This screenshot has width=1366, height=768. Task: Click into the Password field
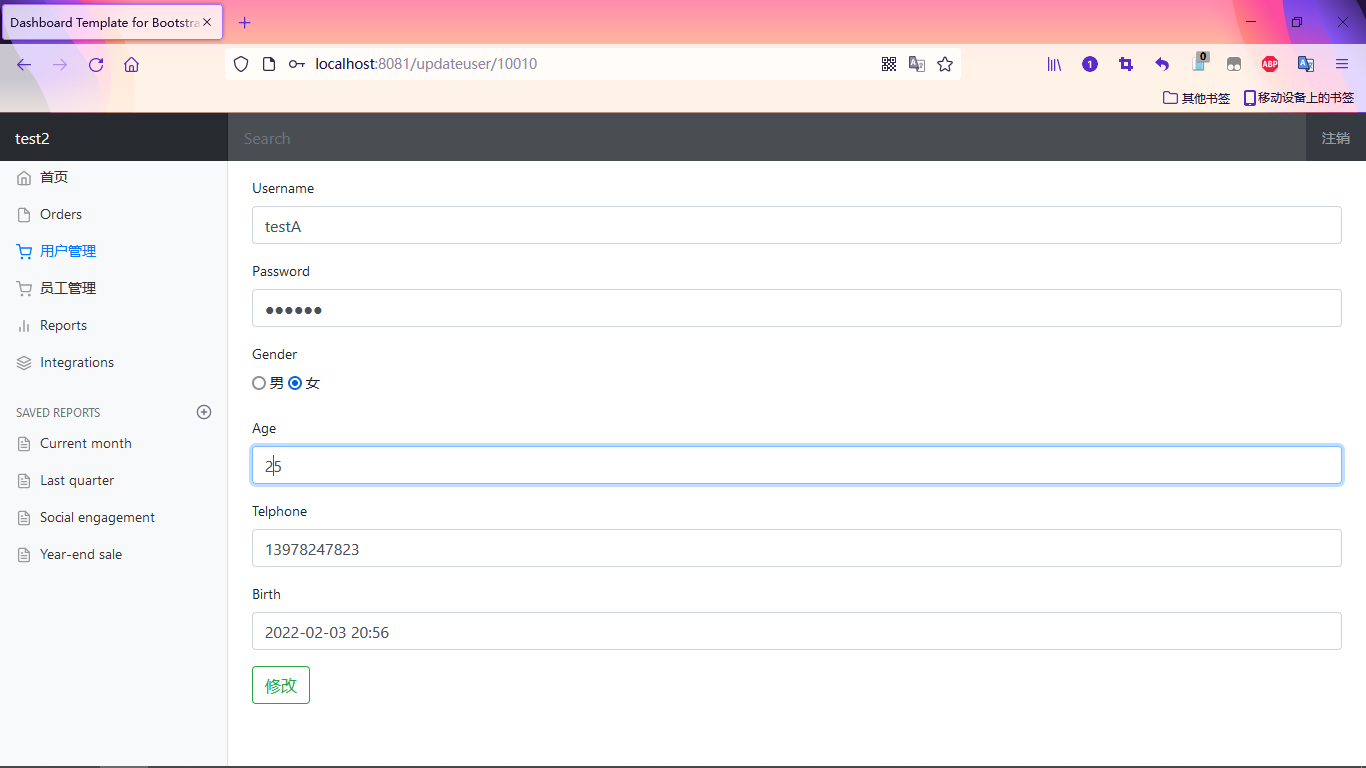click(796, 308)
